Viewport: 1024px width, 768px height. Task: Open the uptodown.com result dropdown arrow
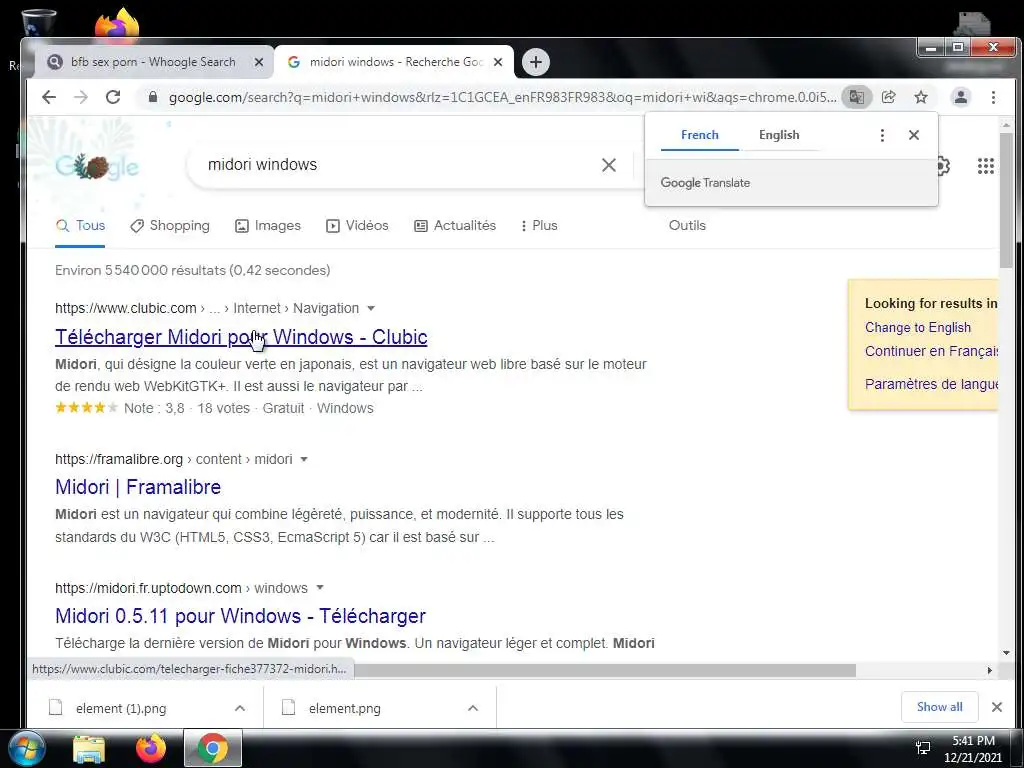click(x=320, y=588)
